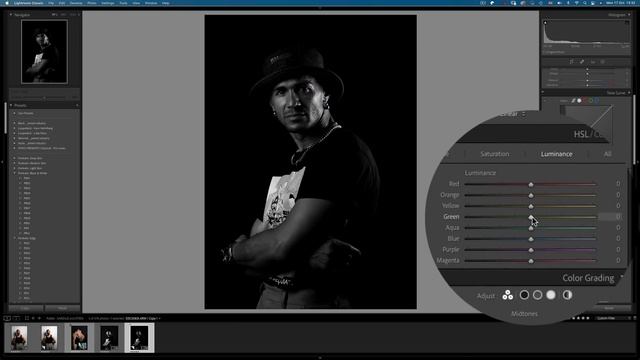The height and width of the screenshot is (360, 640).
Task: Click Navigator preview thumbnail
Action: pos(44,51)
